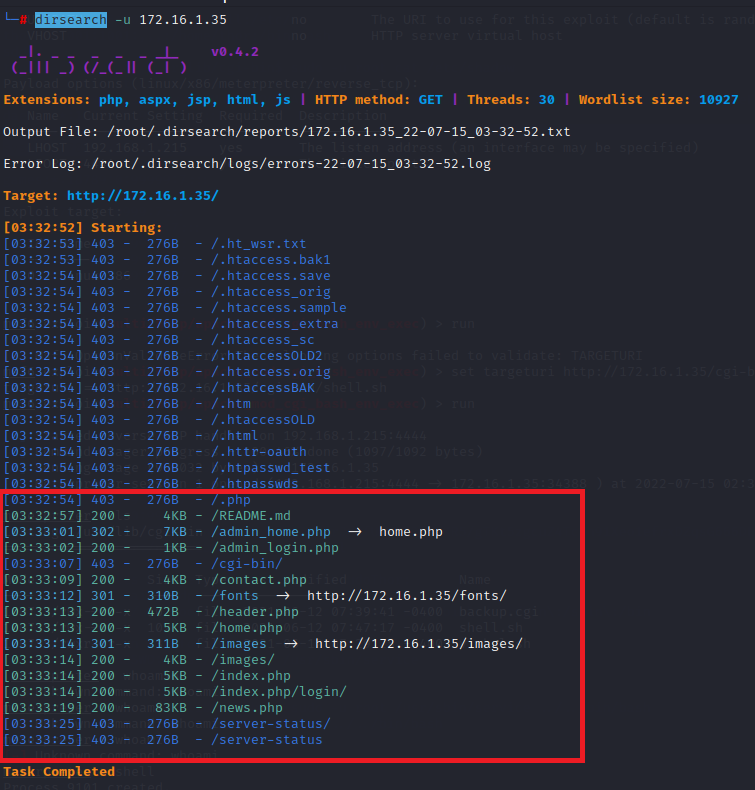Screen dimensions: 755x790
Task: Click the 472B size on header.php row
Action: coord(162,612)
